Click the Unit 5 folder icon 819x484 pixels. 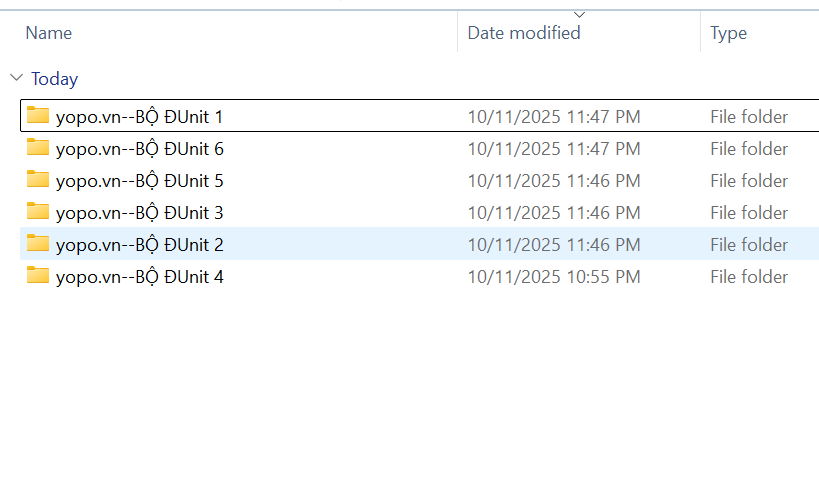[x=38, y=180]
